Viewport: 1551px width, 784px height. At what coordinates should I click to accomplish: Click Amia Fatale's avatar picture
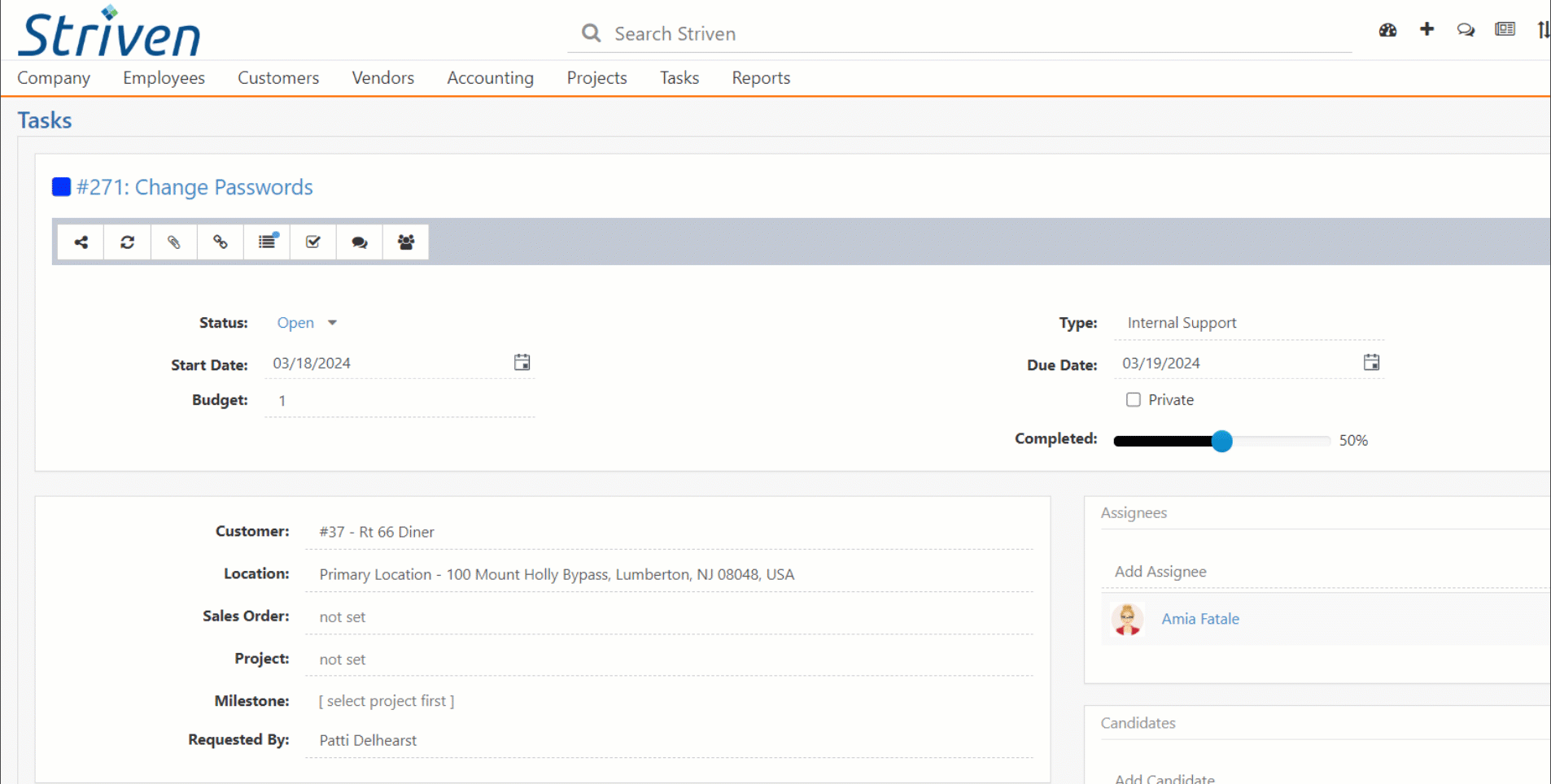pos(1127,619)
